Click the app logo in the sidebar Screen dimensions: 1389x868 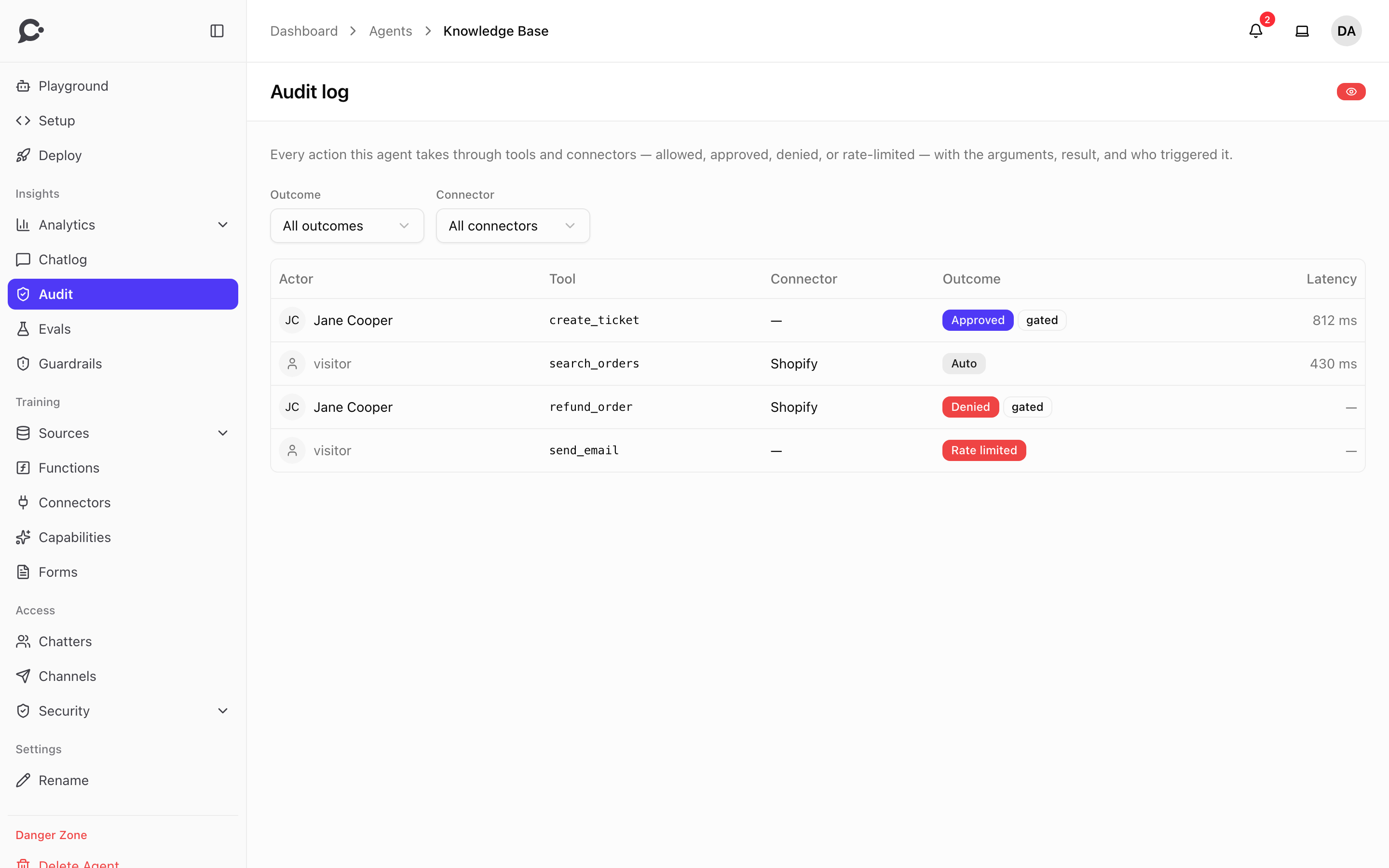click(x=31, y=31)
